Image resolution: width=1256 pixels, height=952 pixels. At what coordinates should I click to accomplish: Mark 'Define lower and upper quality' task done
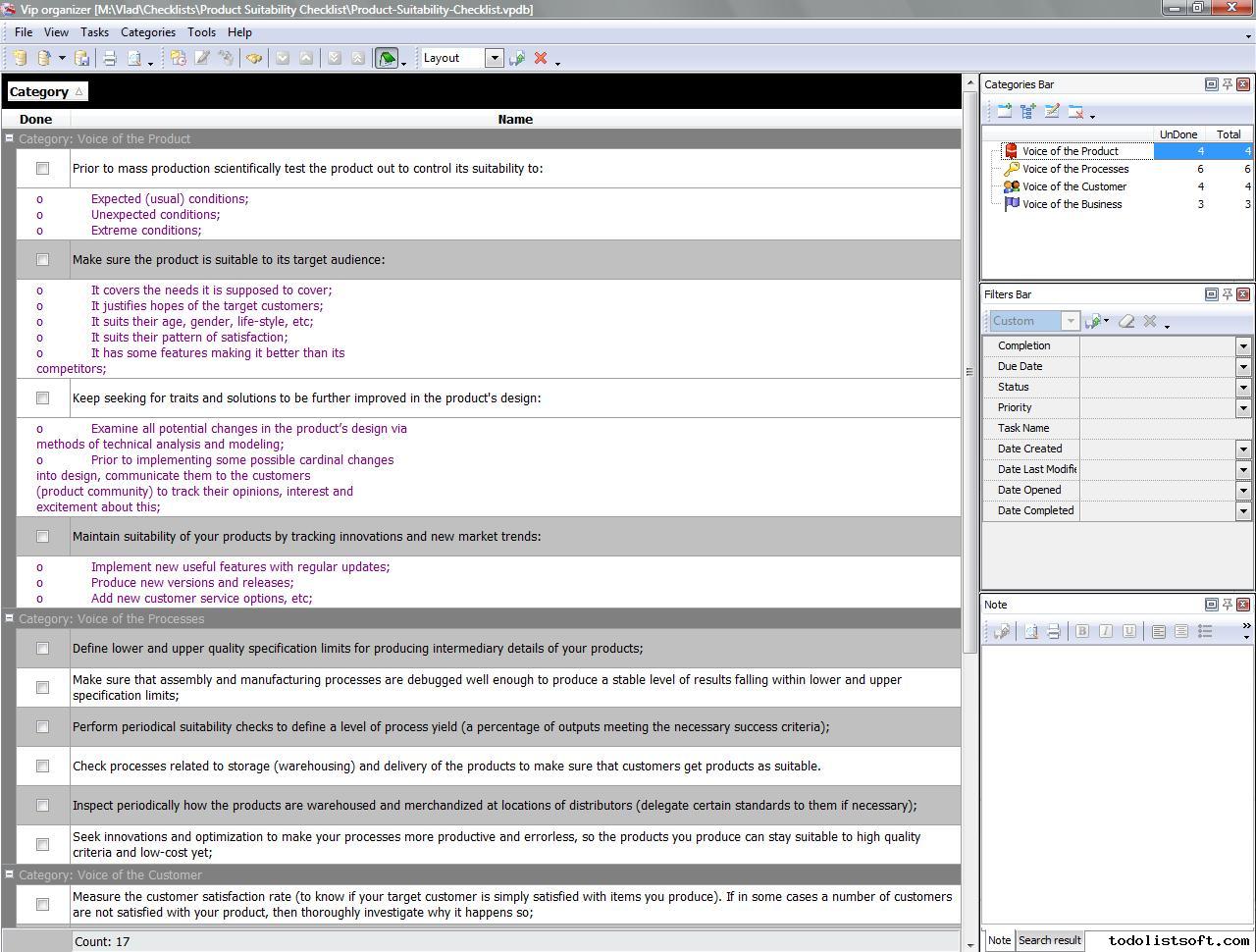pos(42,649)
